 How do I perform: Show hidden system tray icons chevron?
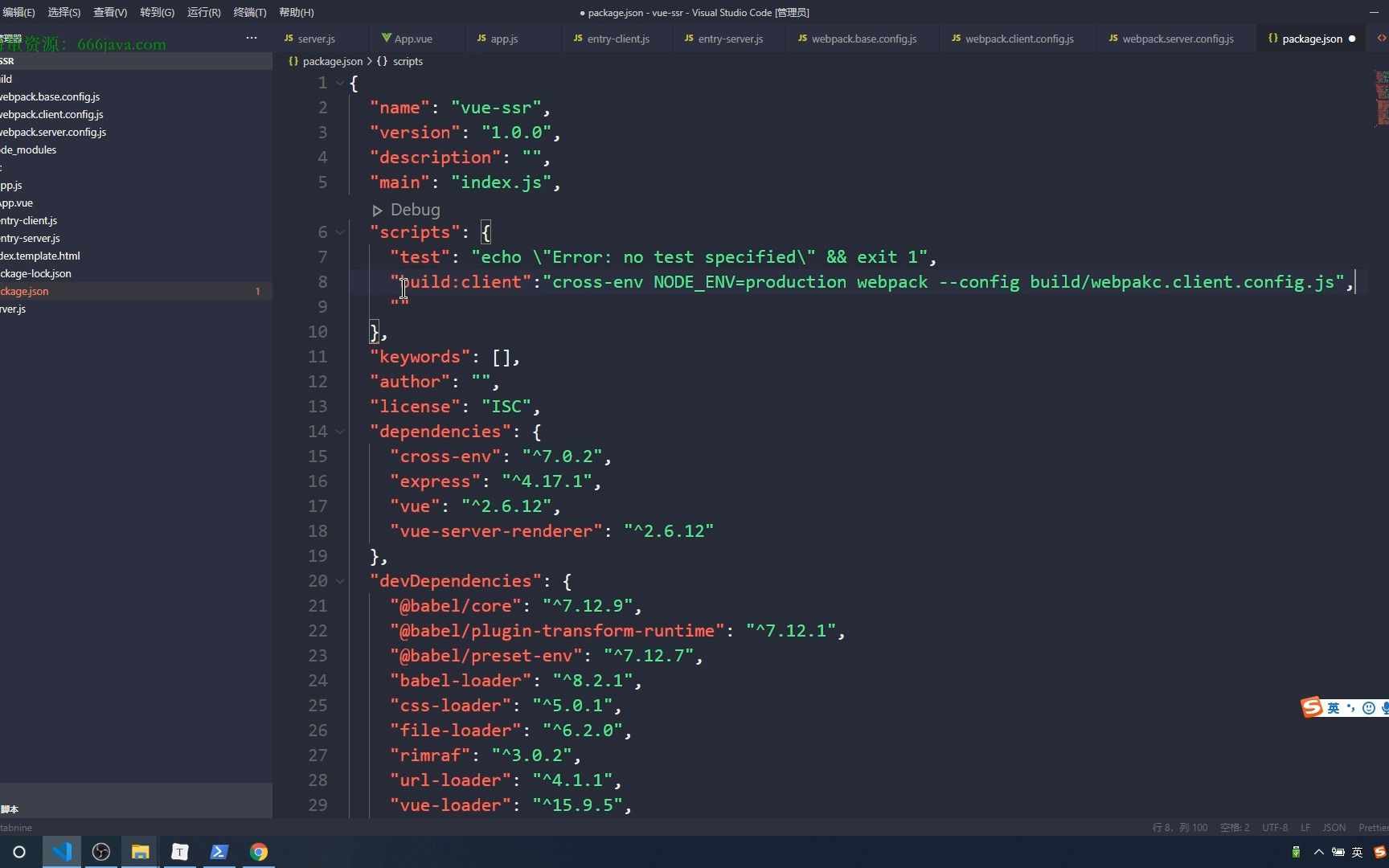click(x=1319, y=852)
